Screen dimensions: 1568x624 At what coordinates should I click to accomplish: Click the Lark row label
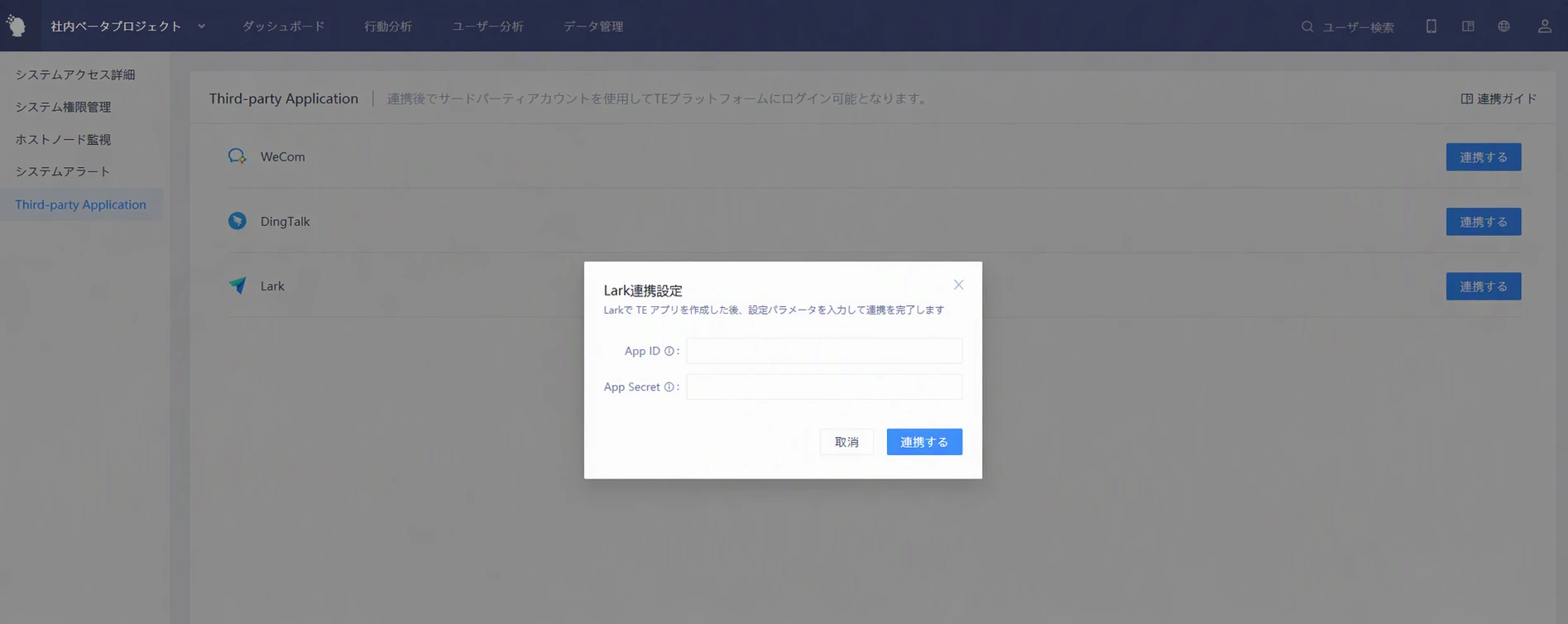[x=272, y=286]
